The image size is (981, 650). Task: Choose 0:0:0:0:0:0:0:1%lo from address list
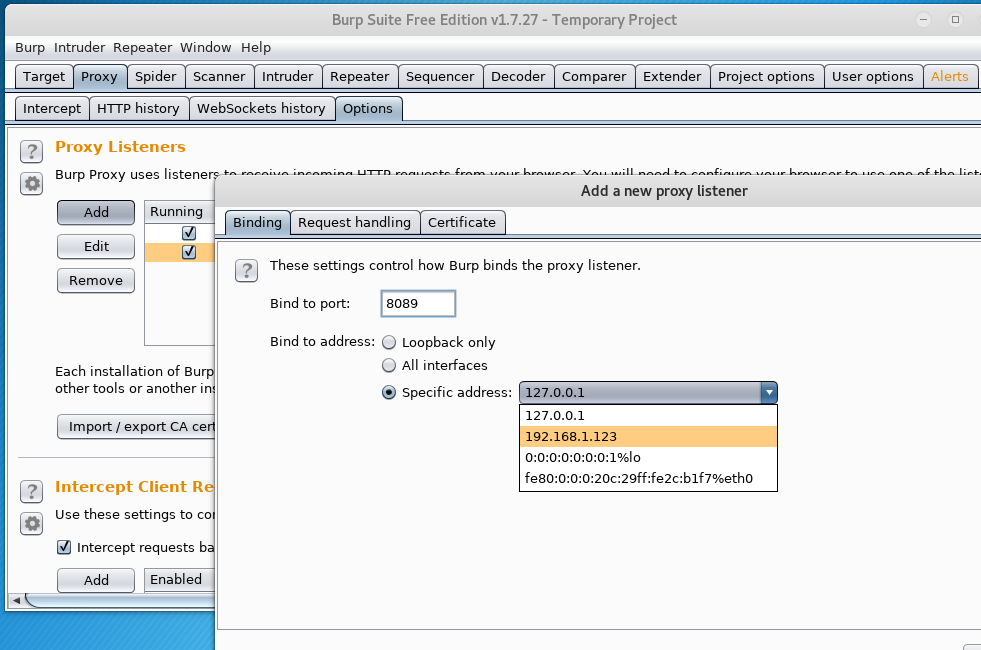pyautogui.click(x=648, y=457)
